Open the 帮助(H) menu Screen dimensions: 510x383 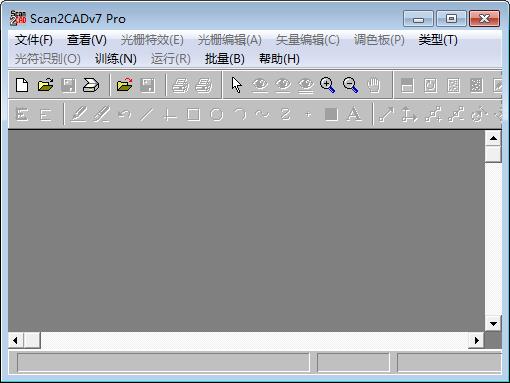(x=279, y=59)
